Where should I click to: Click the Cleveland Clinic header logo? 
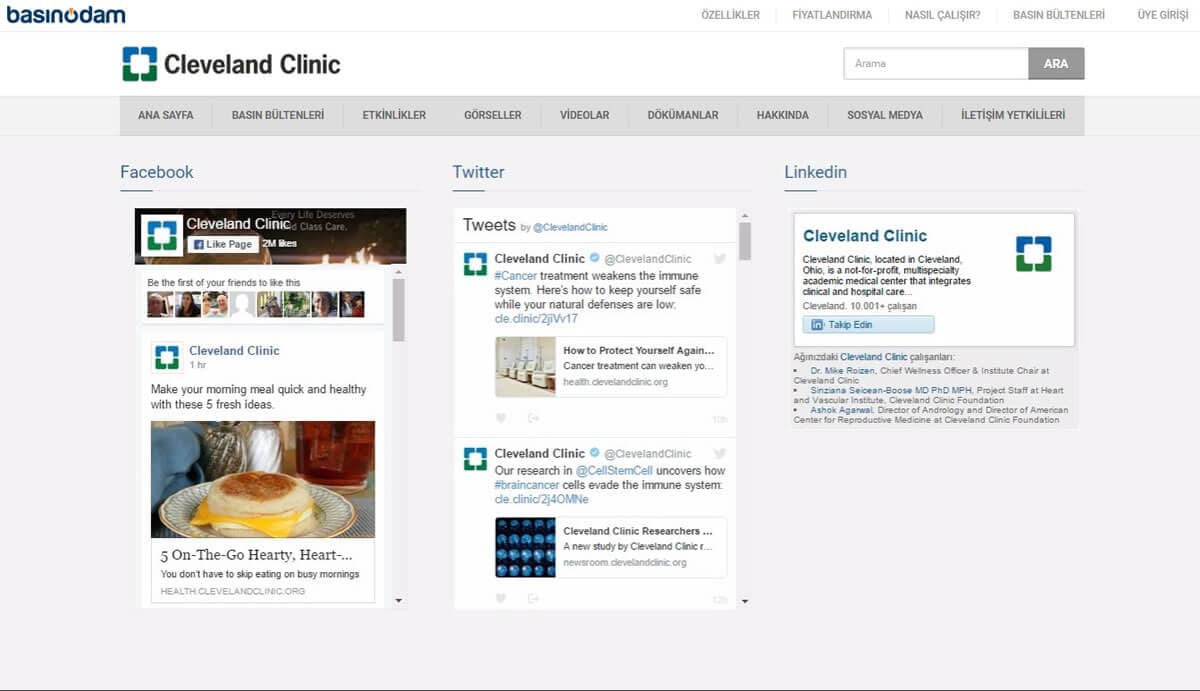[231, 64]
